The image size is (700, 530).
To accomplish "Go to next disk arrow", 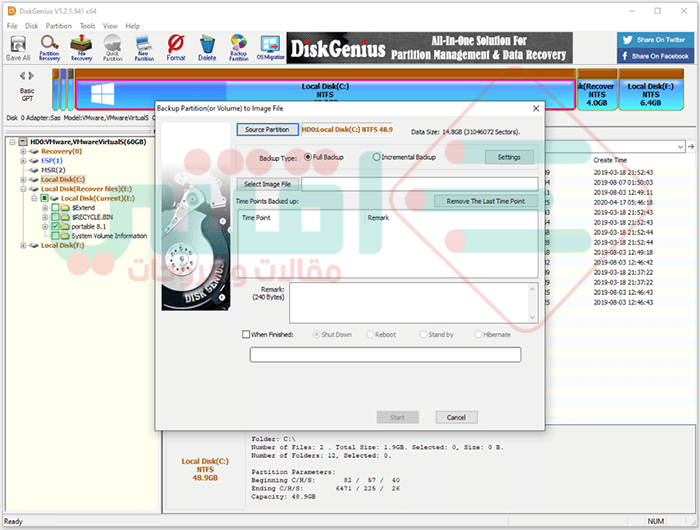I will coord(31,76).
